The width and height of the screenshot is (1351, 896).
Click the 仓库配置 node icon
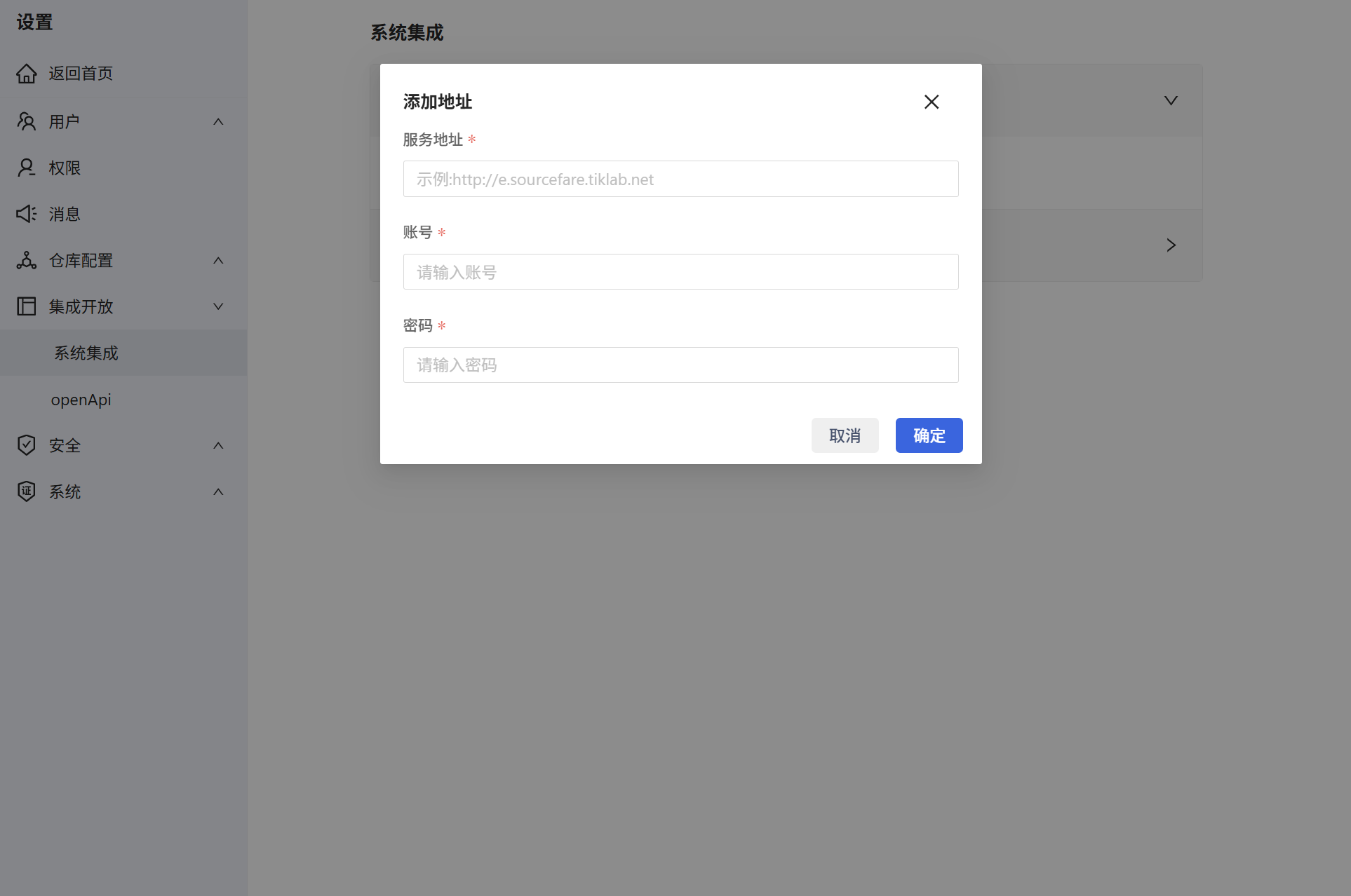tap(27, 260)
